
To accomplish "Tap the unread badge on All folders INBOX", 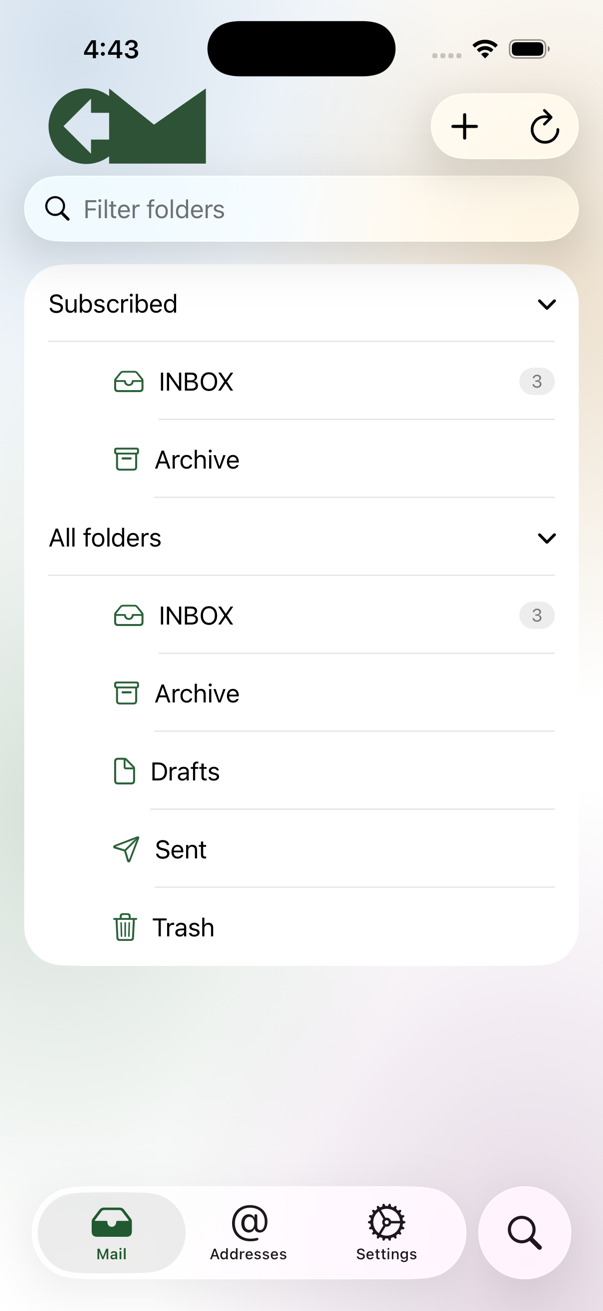I will [x=537, y=615].
